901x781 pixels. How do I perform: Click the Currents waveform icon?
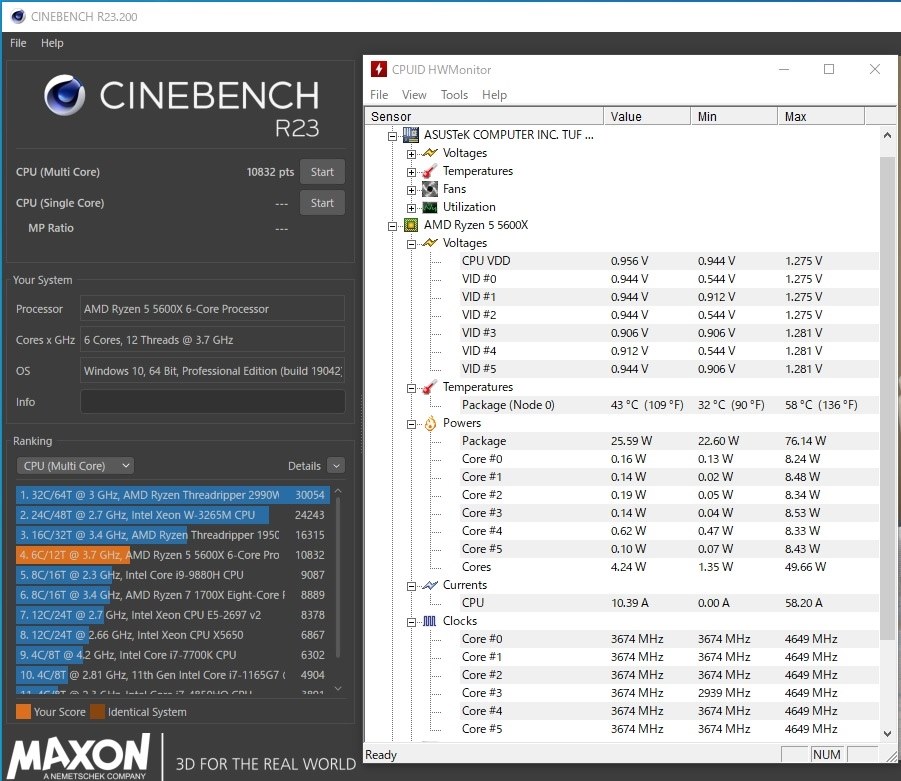point(430,585)
